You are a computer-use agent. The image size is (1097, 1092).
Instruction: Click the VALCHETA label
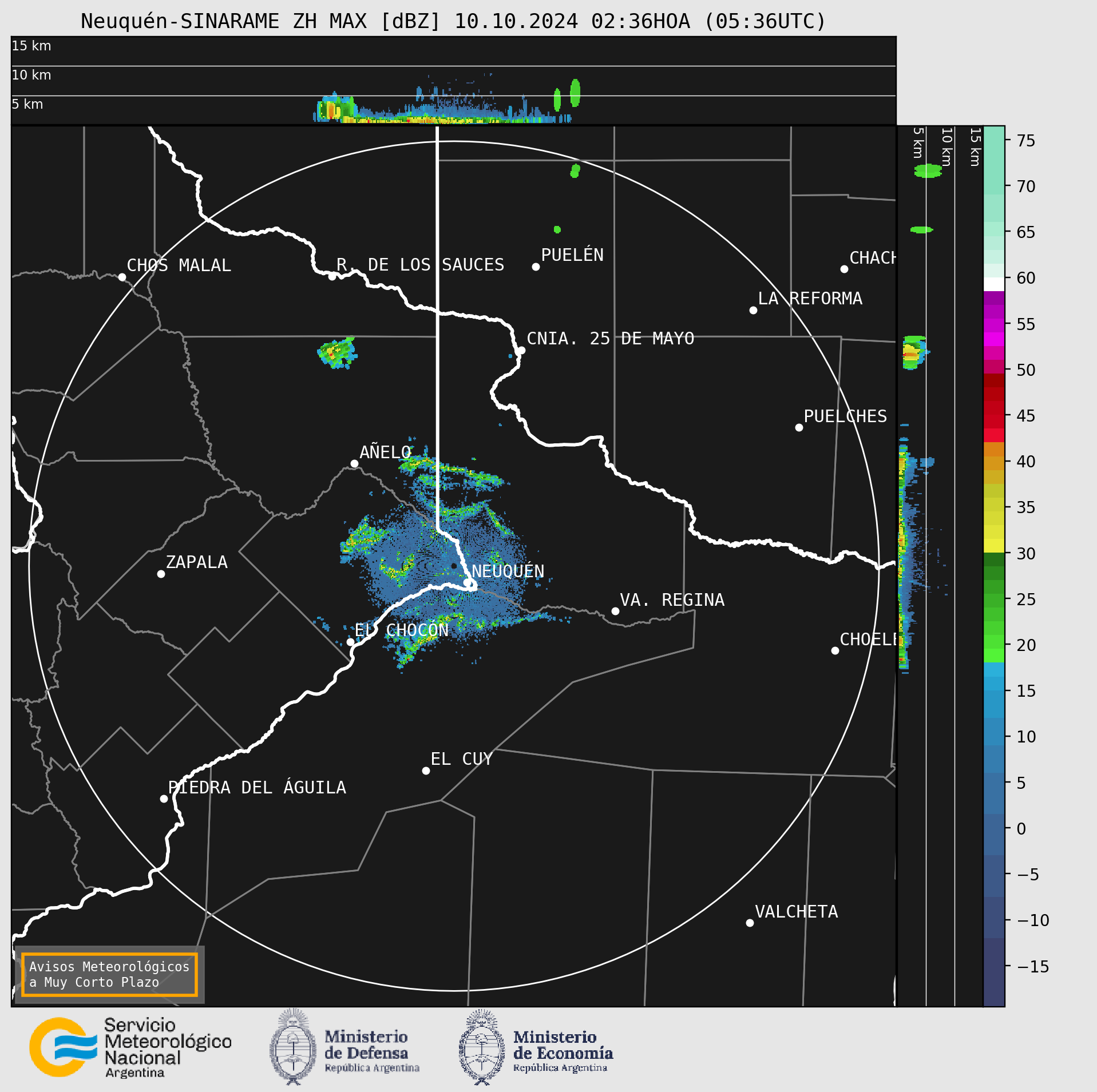click(796, 911)
